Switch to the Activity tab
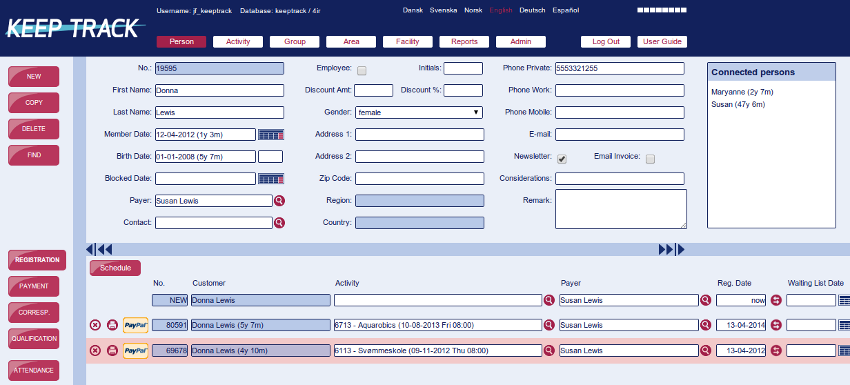This screenshot has width=850, height=385. click(x=238, y=42)
